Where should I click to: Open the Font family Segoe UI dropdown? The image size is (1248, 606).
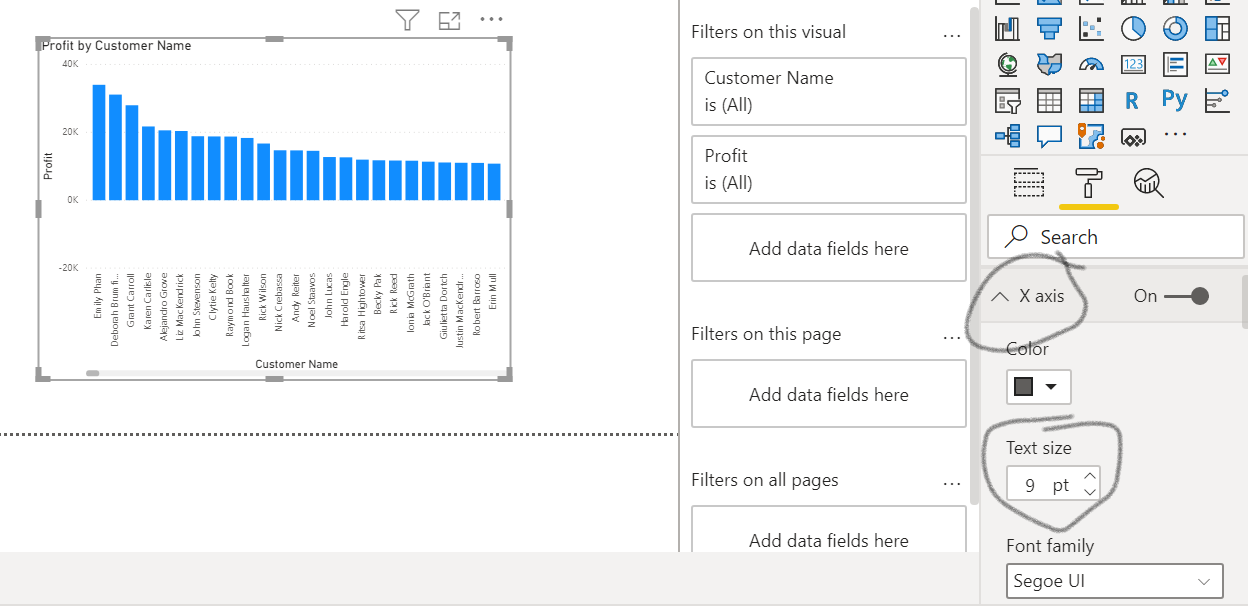click(x=1115, y=581)
